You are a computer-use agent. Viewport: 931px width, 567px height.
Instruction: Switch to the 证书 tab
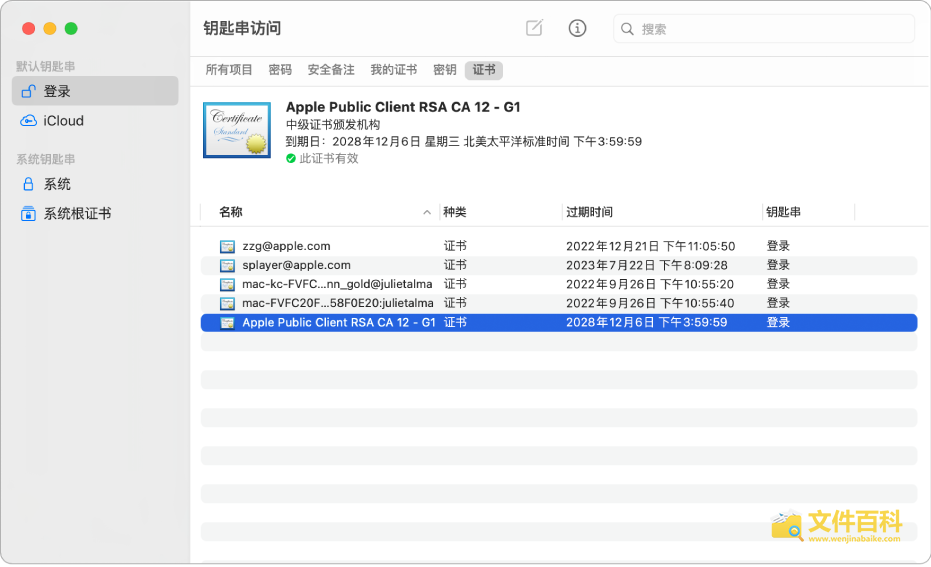point(484,70)
